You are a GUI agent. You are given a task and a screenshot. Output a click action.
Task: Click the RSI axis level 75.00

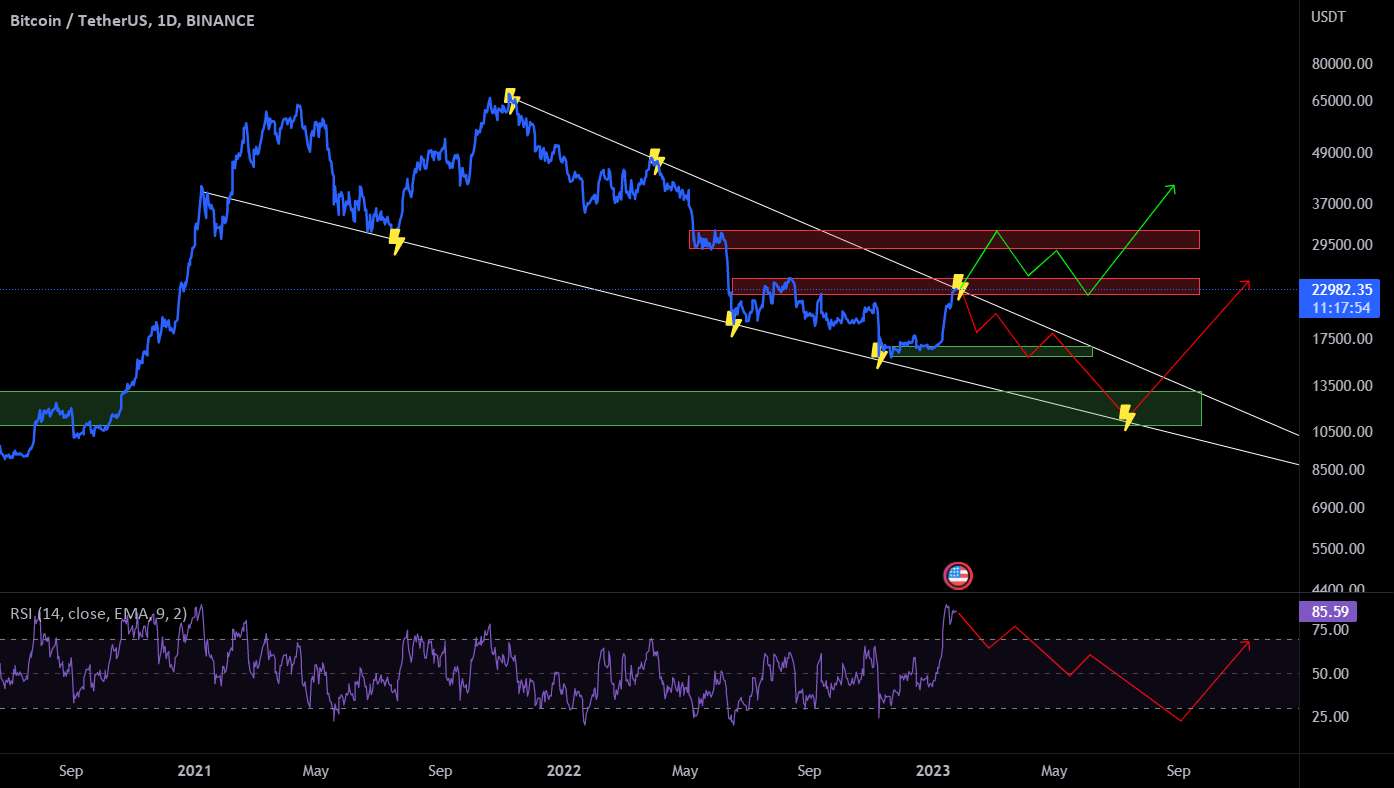(1330, 630)
